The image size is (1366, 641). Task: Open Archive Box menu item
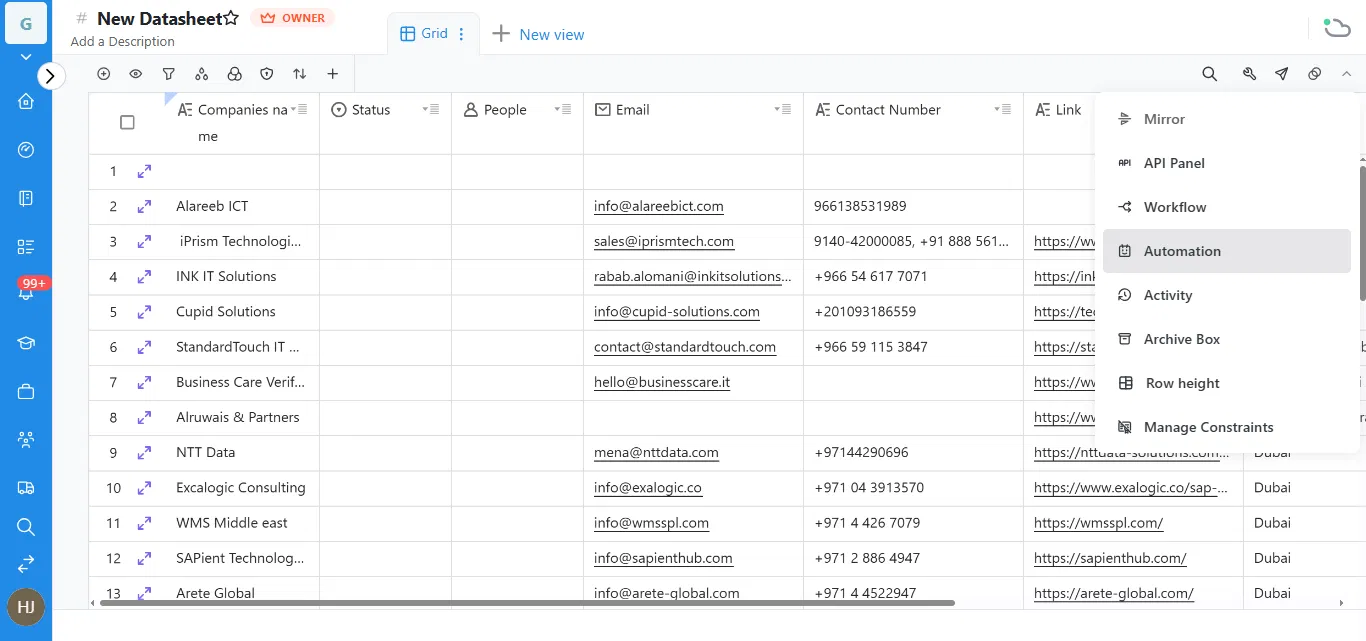tap(1226, 339)
